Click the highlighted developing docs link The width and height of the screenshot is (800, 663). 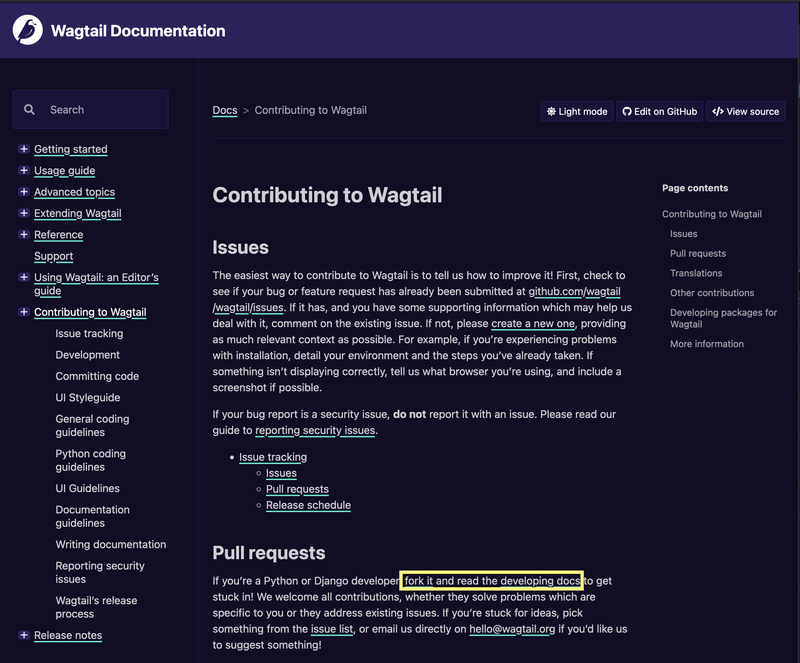[x=491, y=580]
